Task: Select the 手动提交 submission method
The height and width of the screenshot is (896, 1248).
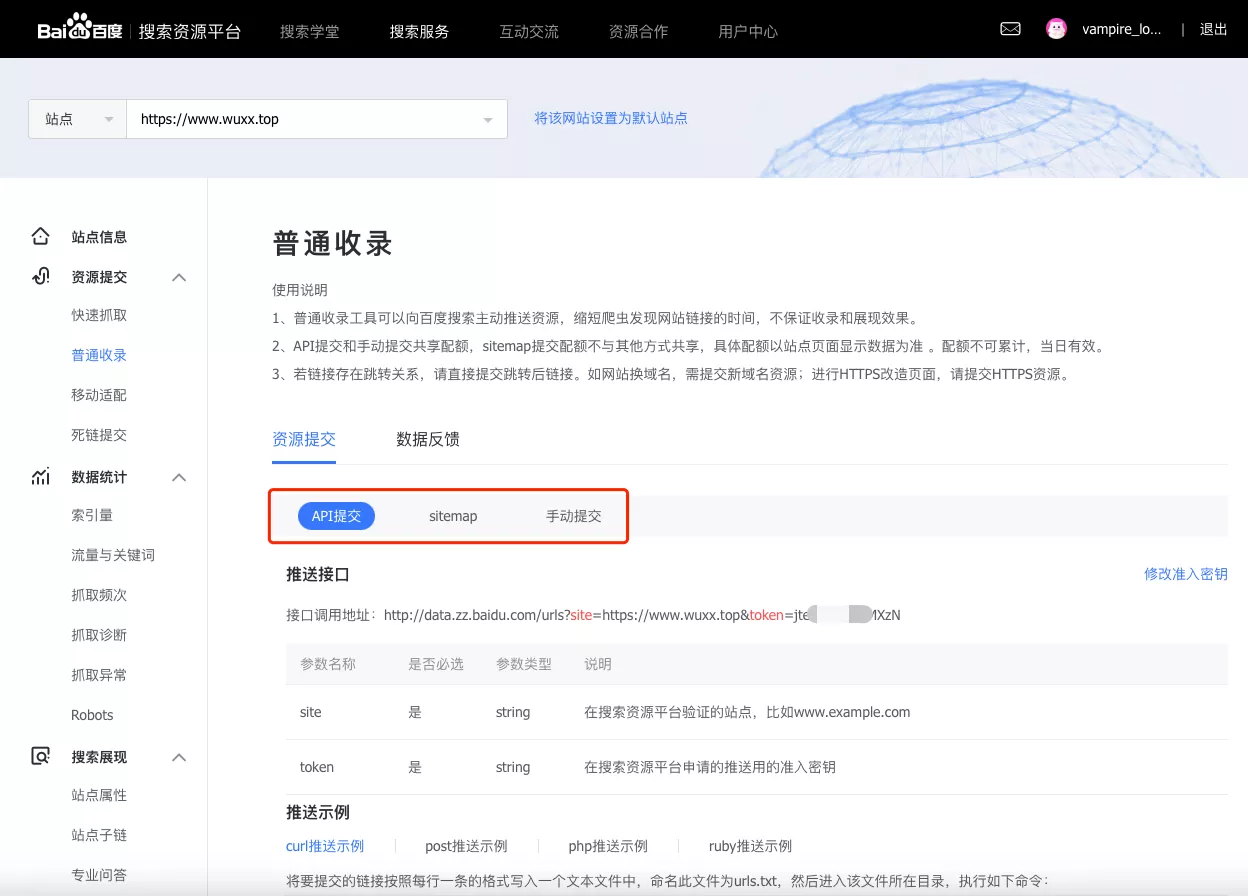Action: (574, 516)
